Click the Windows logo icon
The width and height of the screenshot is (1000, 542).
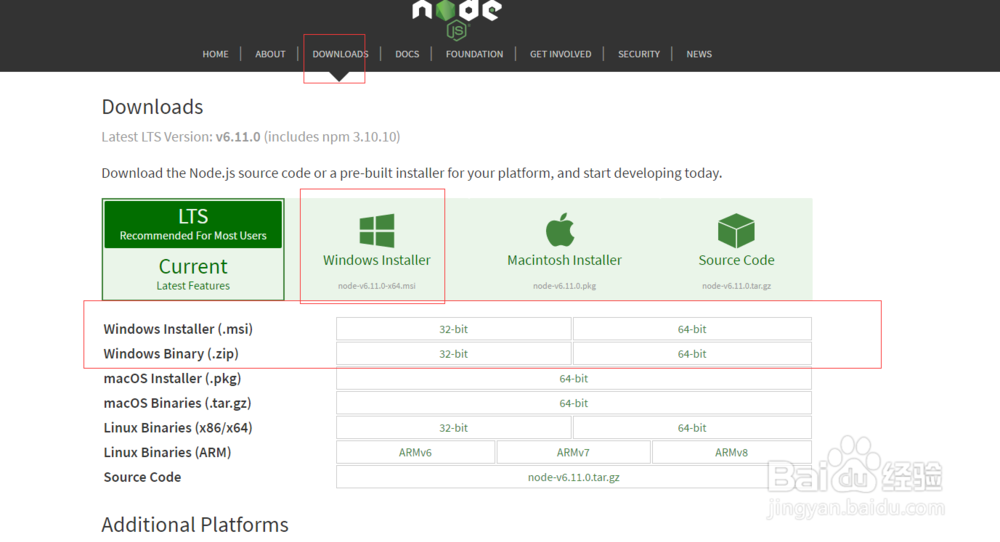tap(377, 230)
